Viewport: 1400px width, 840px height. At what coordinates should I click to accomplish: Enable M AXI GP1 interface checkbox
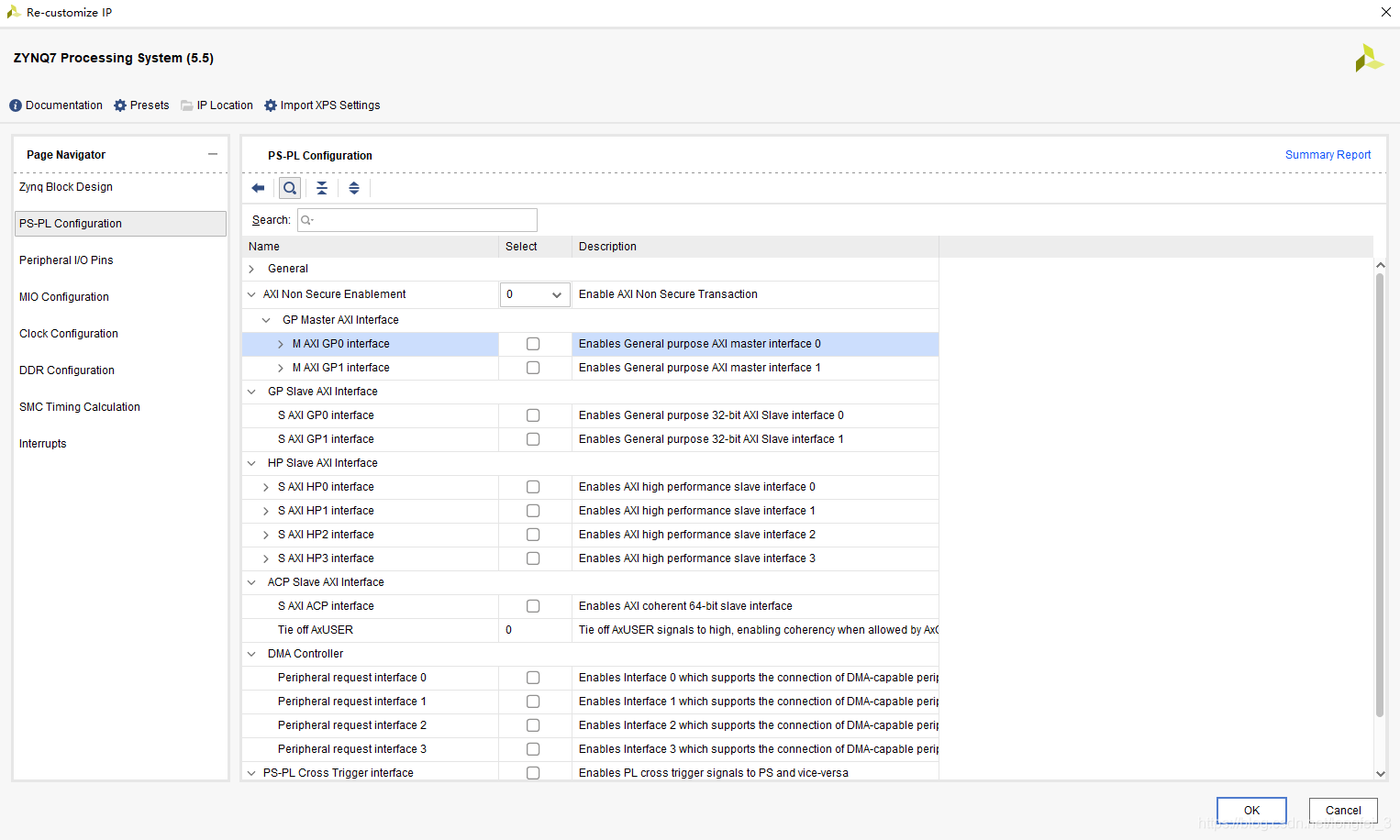(533, 368)
